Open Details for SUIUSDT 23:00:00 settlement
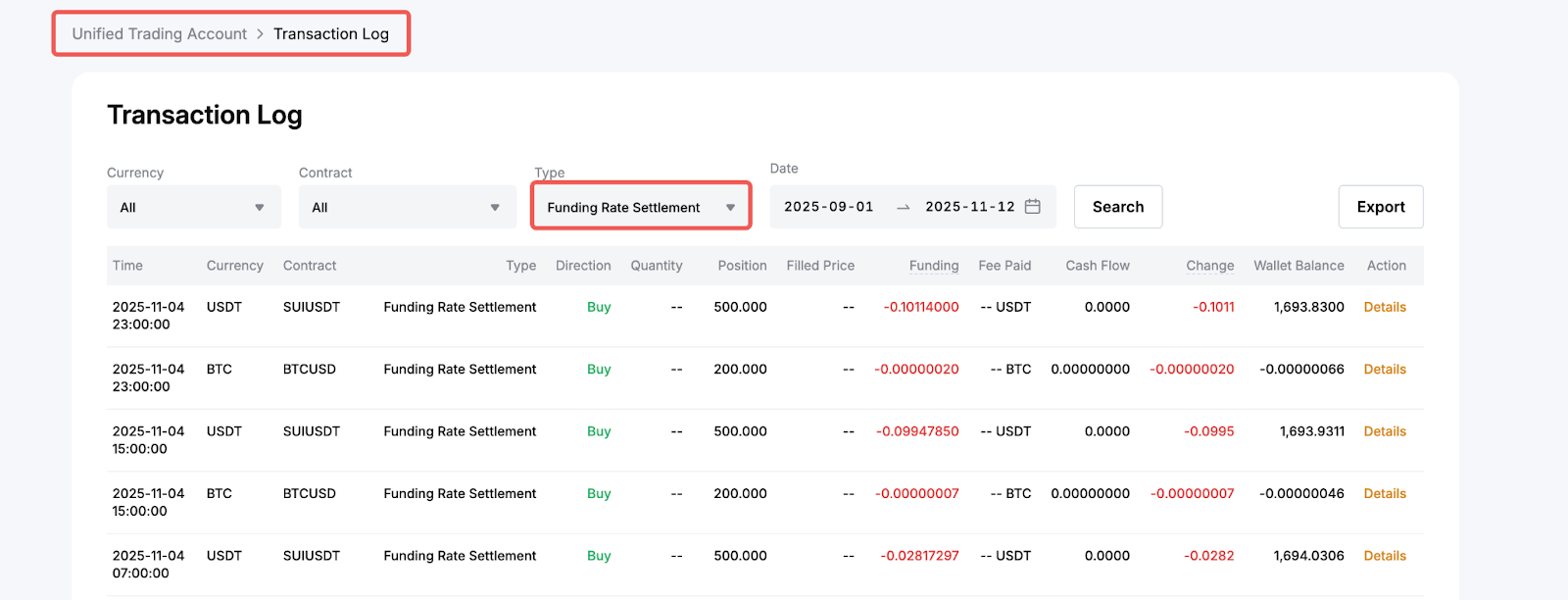 1384,307
